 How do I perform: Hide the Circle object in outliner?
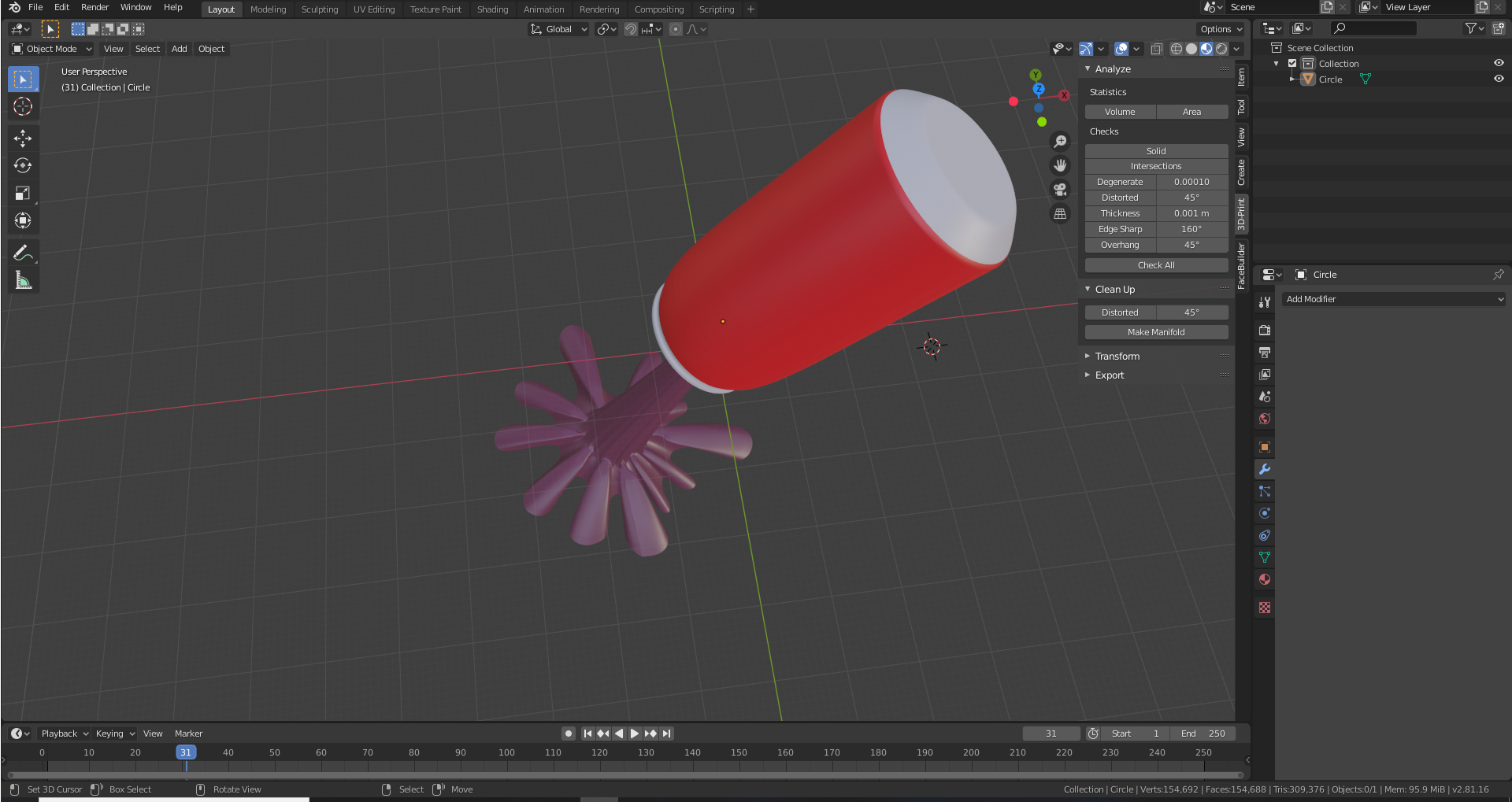pyautogui.click(x=1499, y=79)
